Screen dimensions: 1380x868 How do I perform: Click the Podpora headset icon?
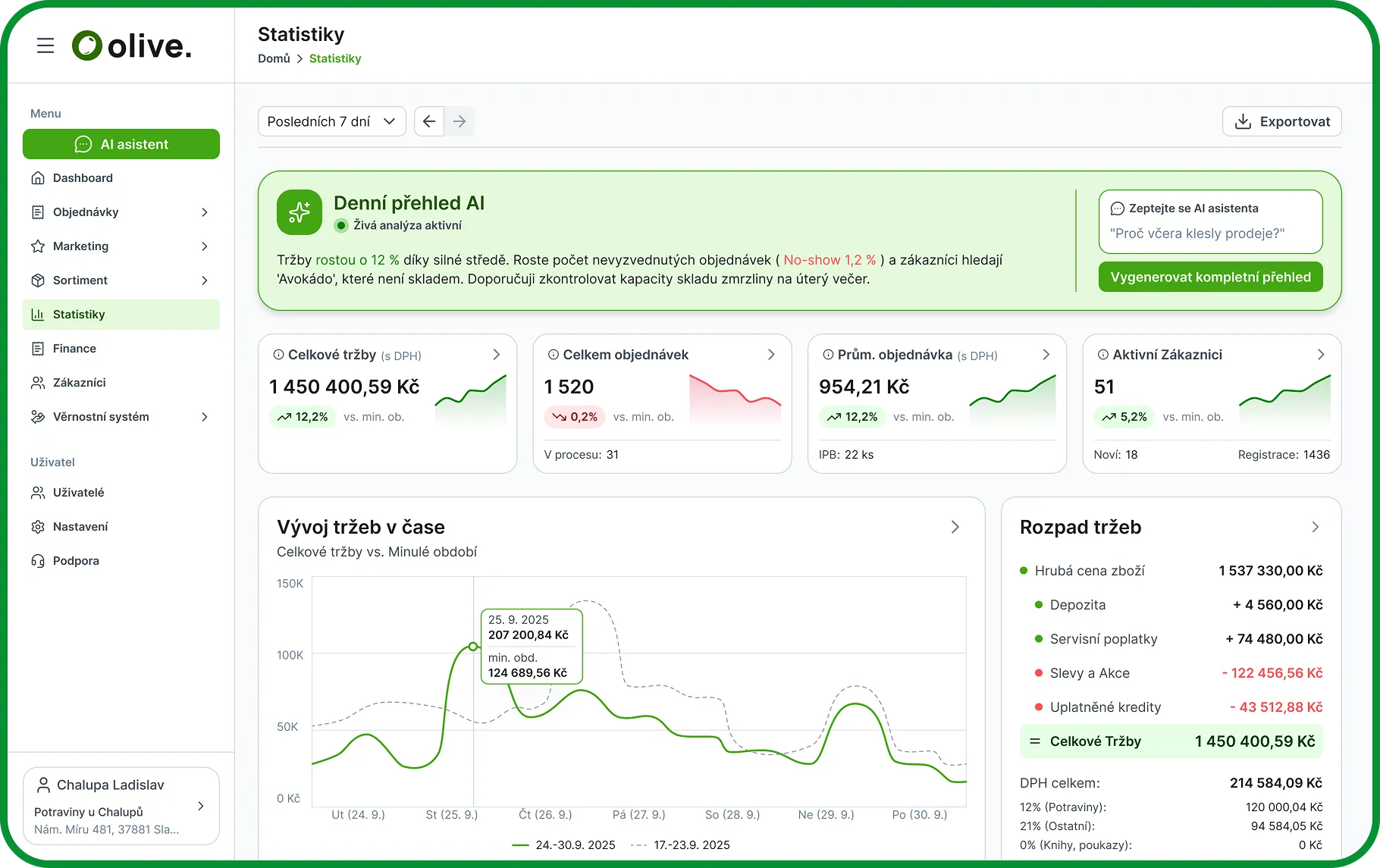pyautogui.click(x=38, y=561)
